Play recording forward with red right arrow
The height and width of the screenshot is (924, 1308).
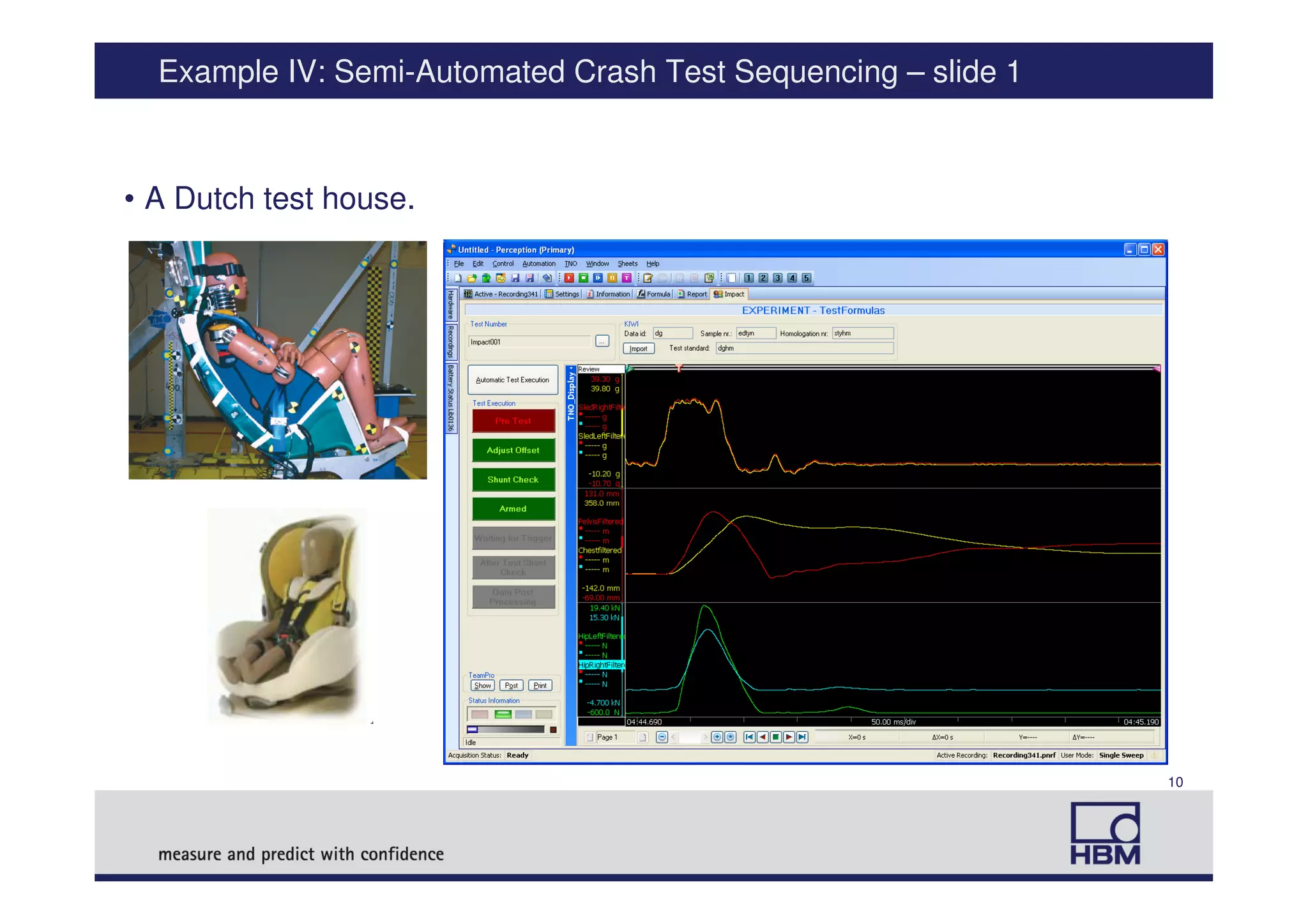pyautogui.click(x=789, y=738)
